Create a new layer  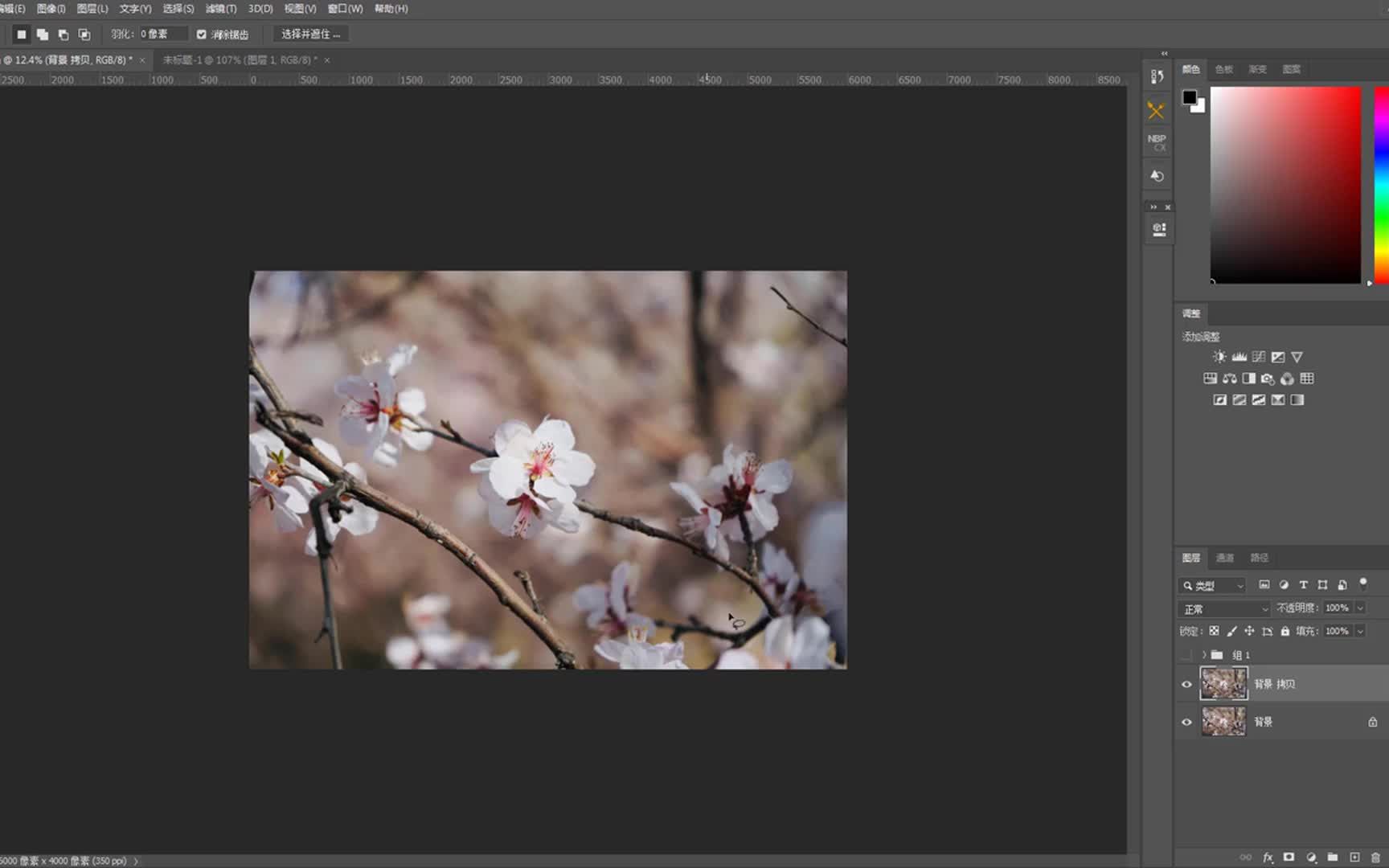tap(1354, 858)
